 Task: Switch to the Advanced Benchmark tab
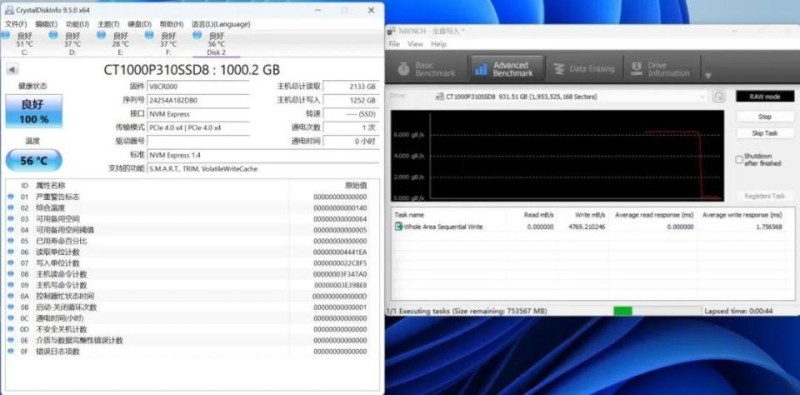click(x=506, y=69)
